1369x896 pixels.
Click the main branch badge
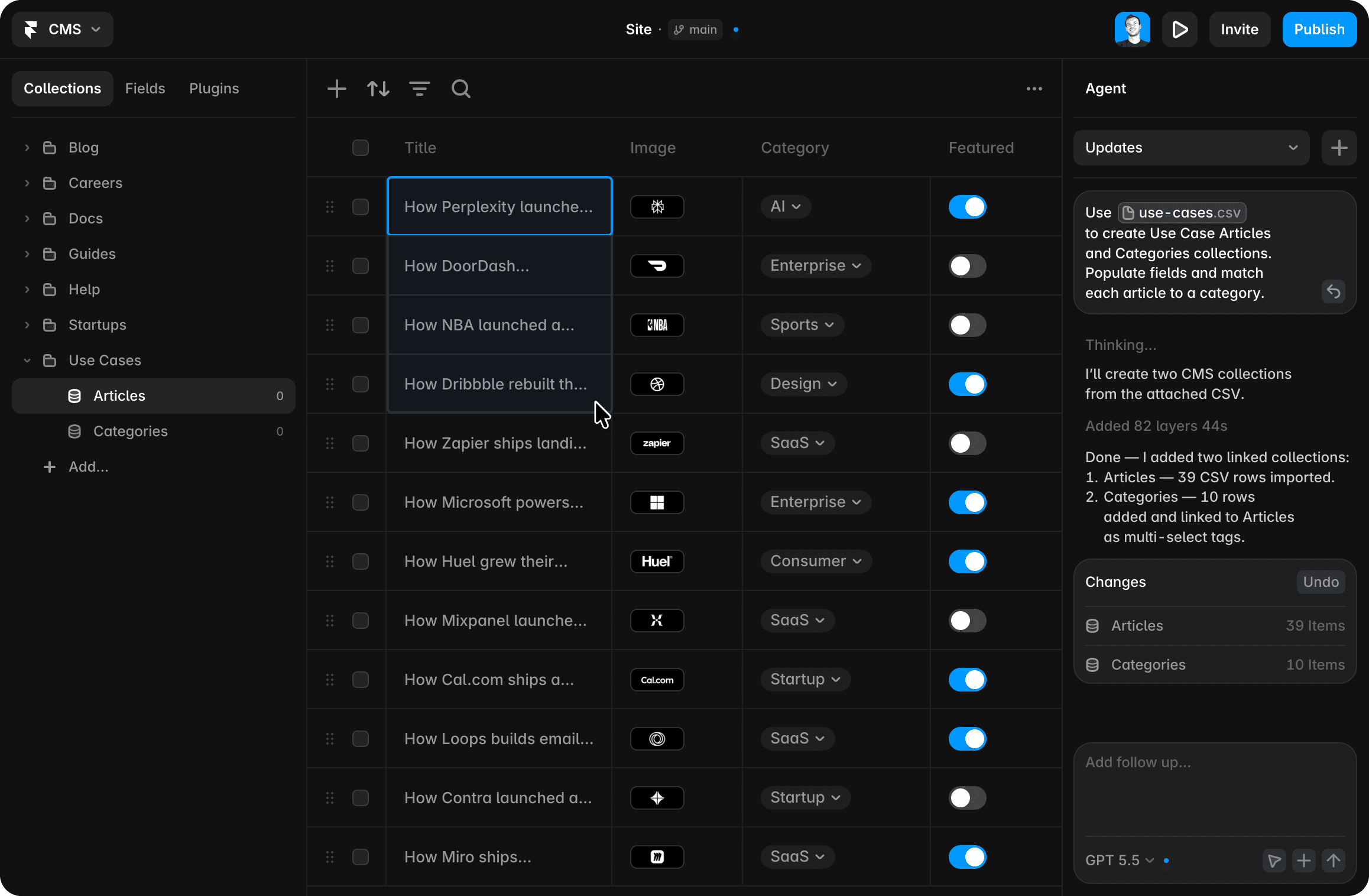pos(695,30)
